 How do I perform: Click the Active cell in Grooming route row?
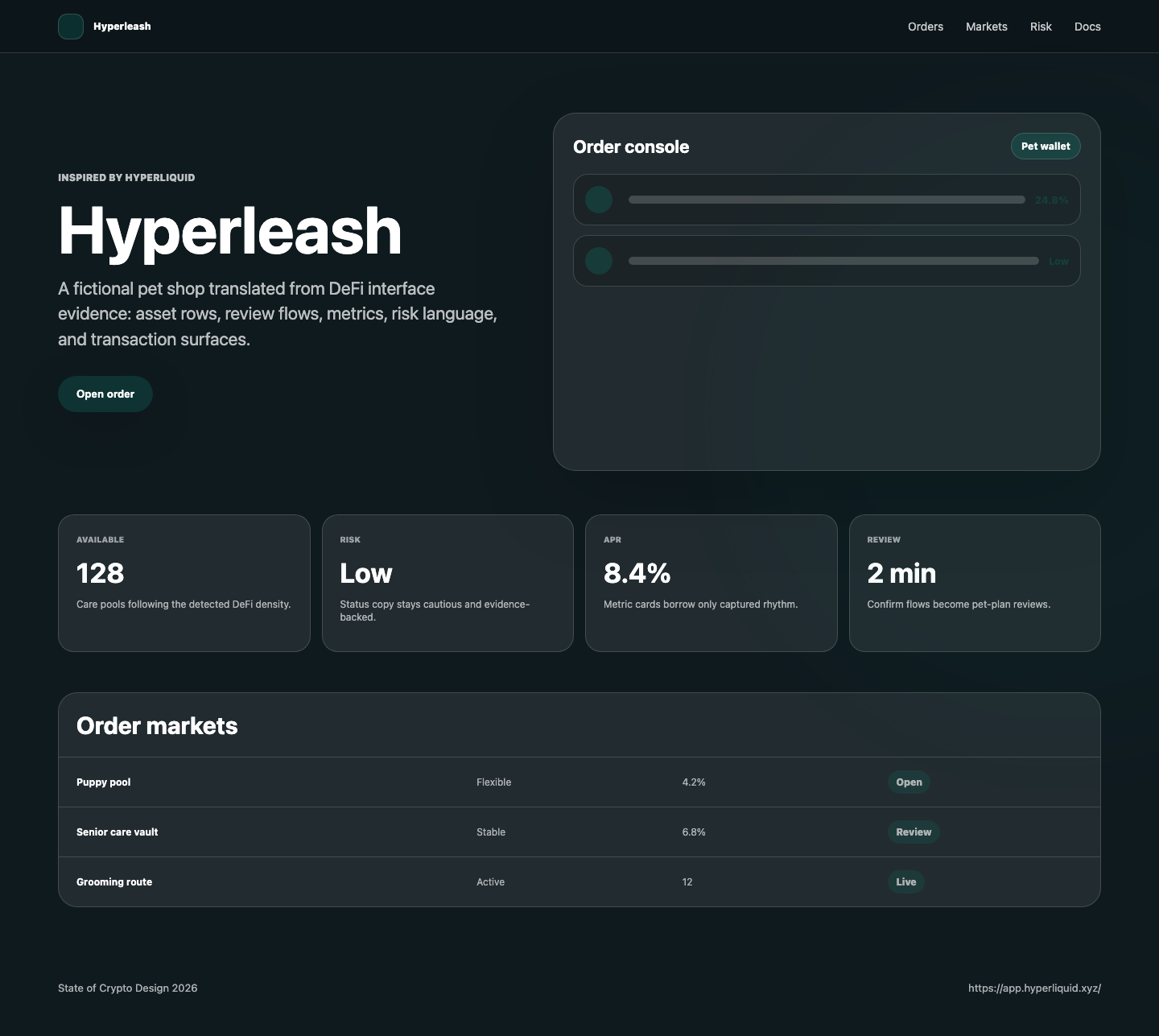point(491,882)
